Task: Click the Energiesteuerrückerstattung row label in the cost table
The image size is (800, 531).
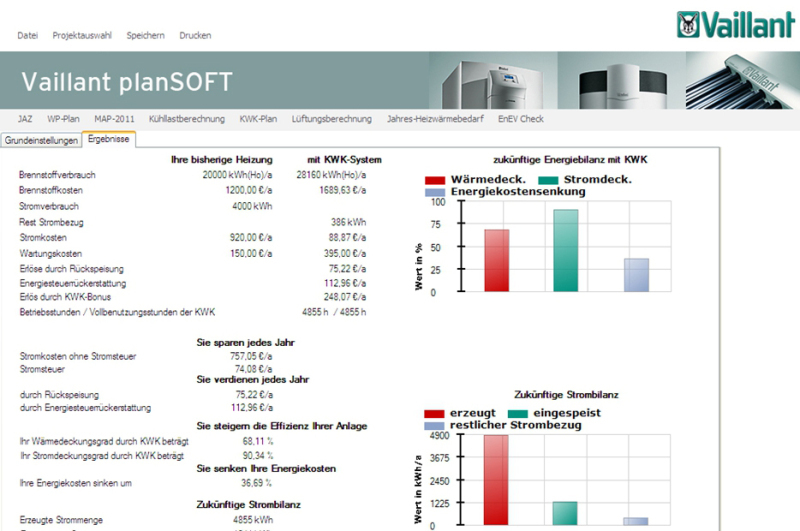Action: pos(72,283)
